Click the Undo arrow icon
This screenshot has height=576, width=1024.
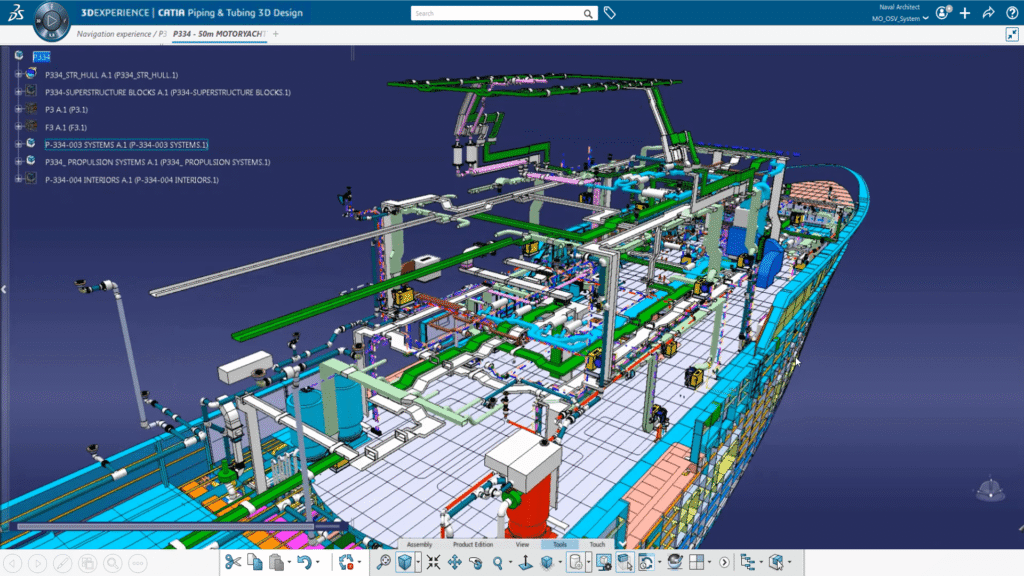[x=303, y=562]
